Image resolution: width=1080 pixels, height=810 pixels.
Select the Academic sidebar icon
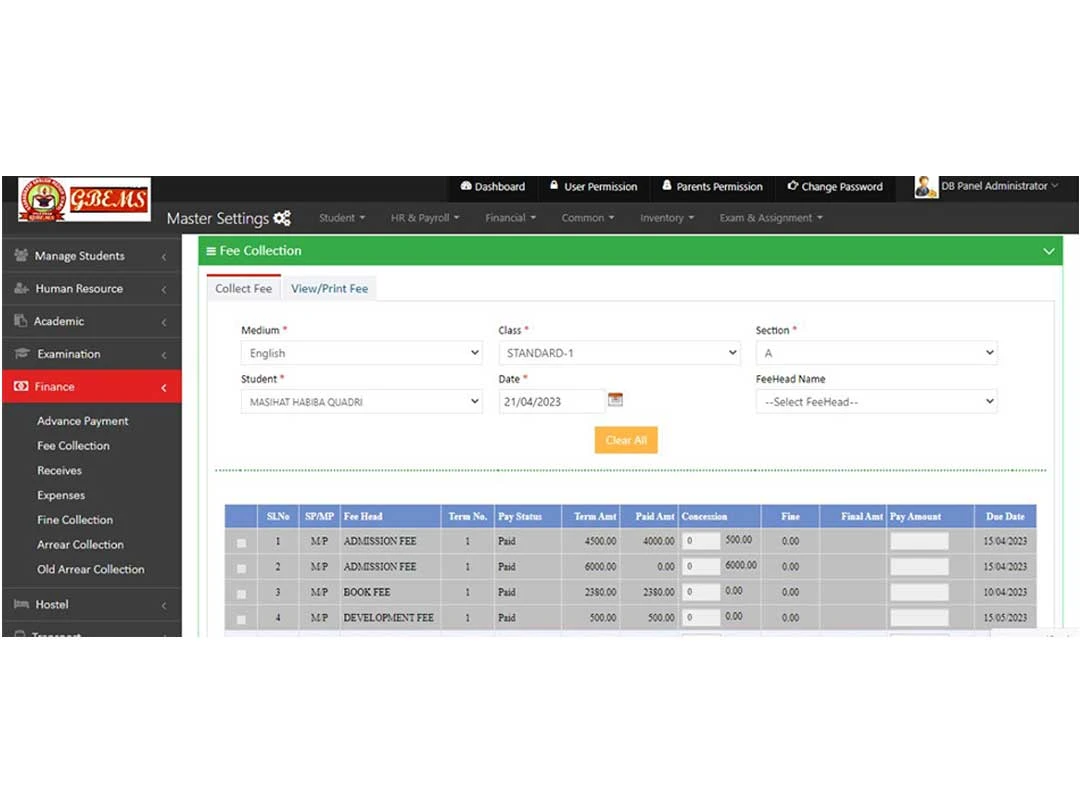(x=22, y=321)
